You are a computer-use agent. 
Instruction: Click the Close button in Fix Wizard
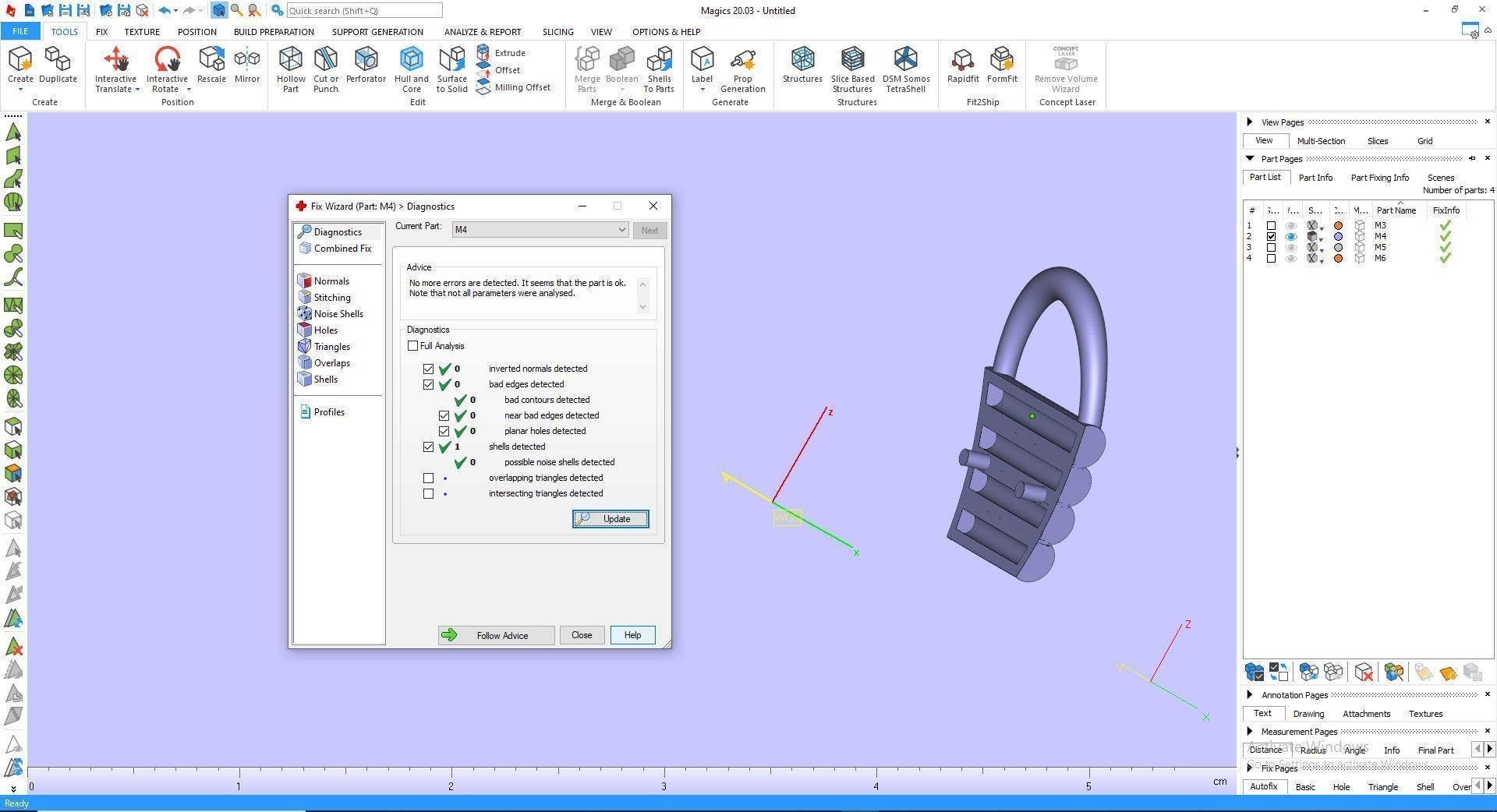coord(582,636)
